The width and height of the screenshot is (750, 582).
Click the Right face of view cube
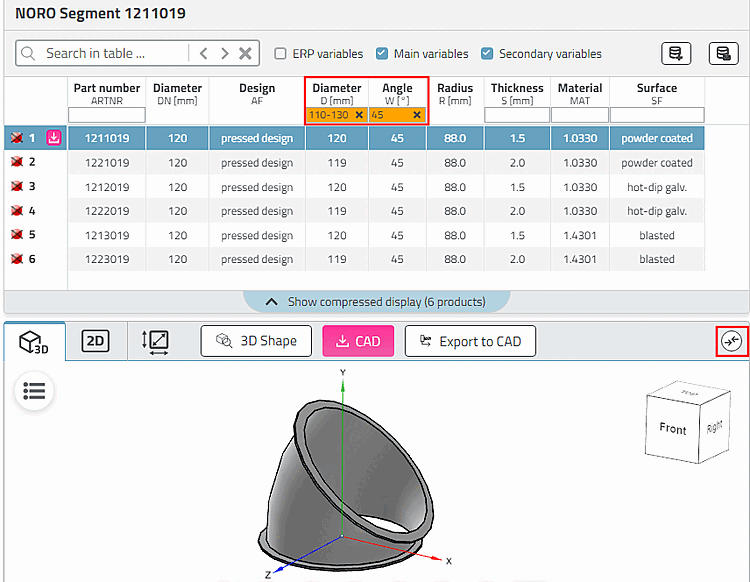click(x=714, y=427)
